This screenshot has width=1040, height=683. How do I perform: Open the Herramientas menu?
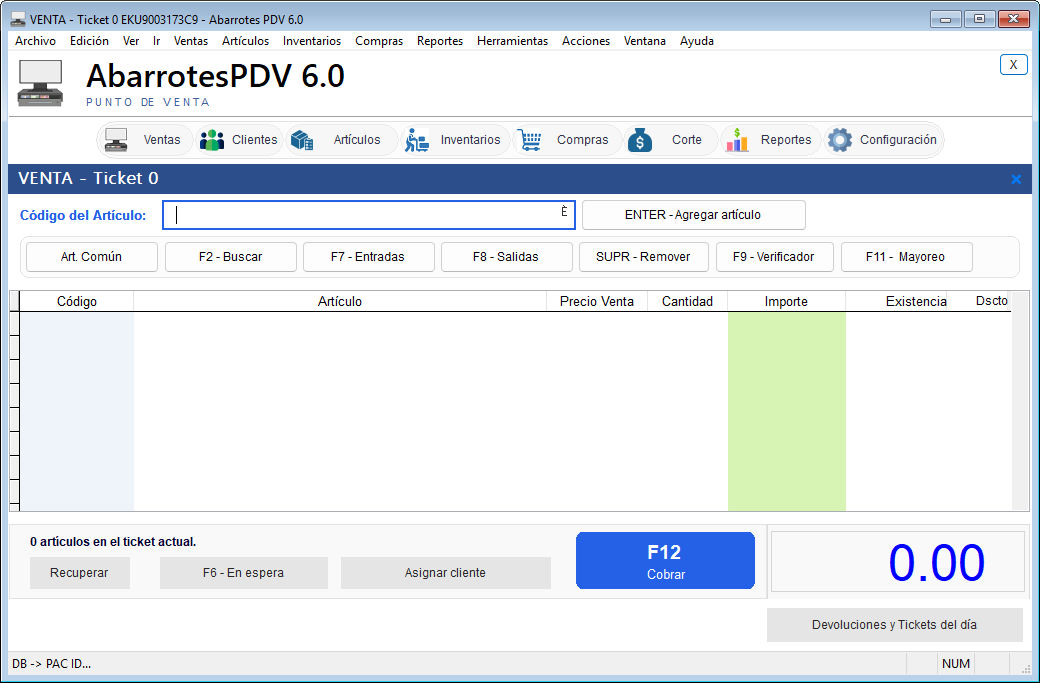click(512, 41)
